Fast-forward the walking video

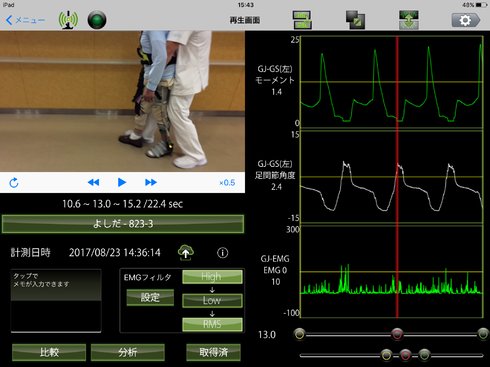pos(151,182)
